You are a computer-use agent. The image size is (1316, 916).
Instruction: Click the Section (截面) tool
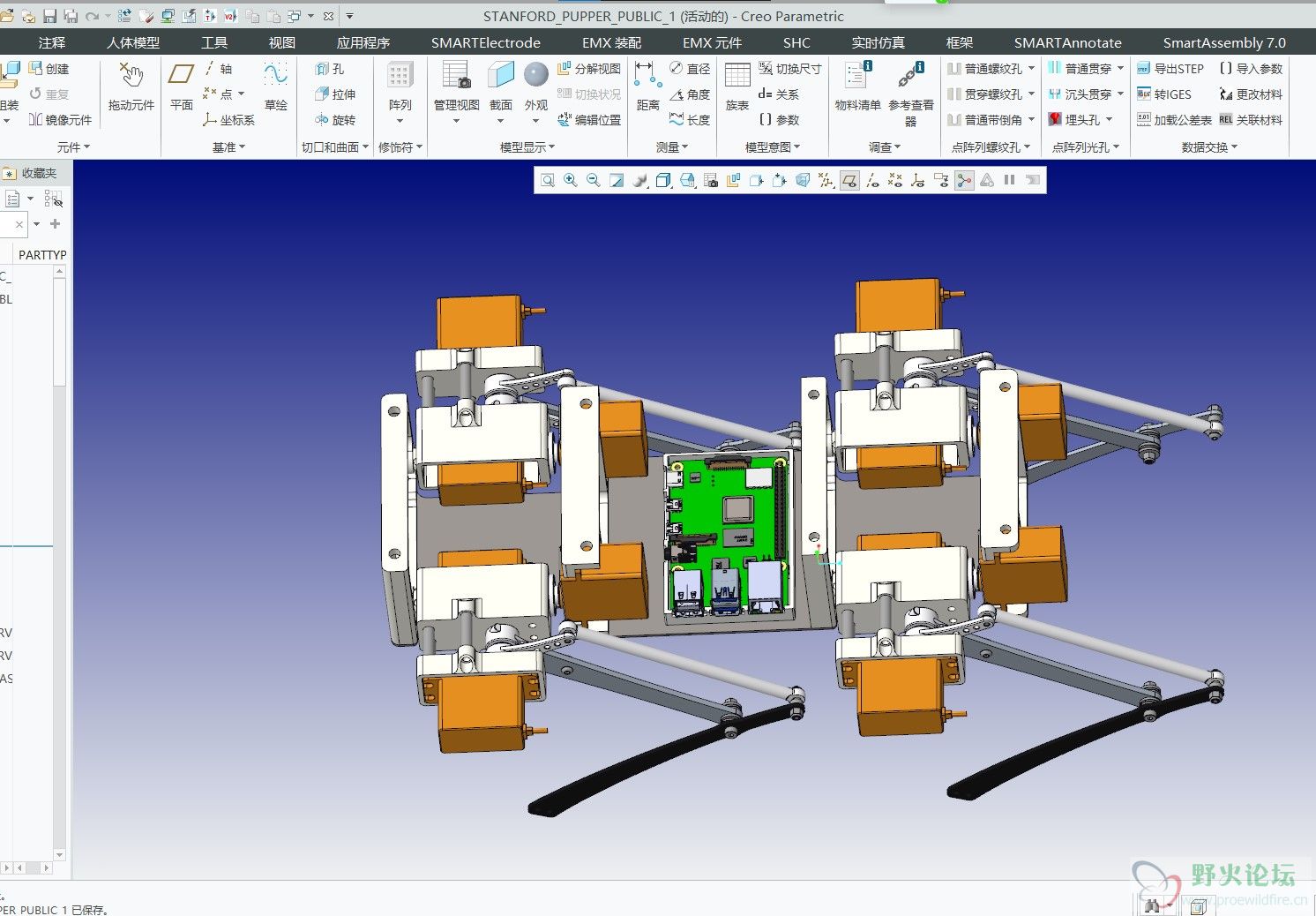tap(501, 76)
